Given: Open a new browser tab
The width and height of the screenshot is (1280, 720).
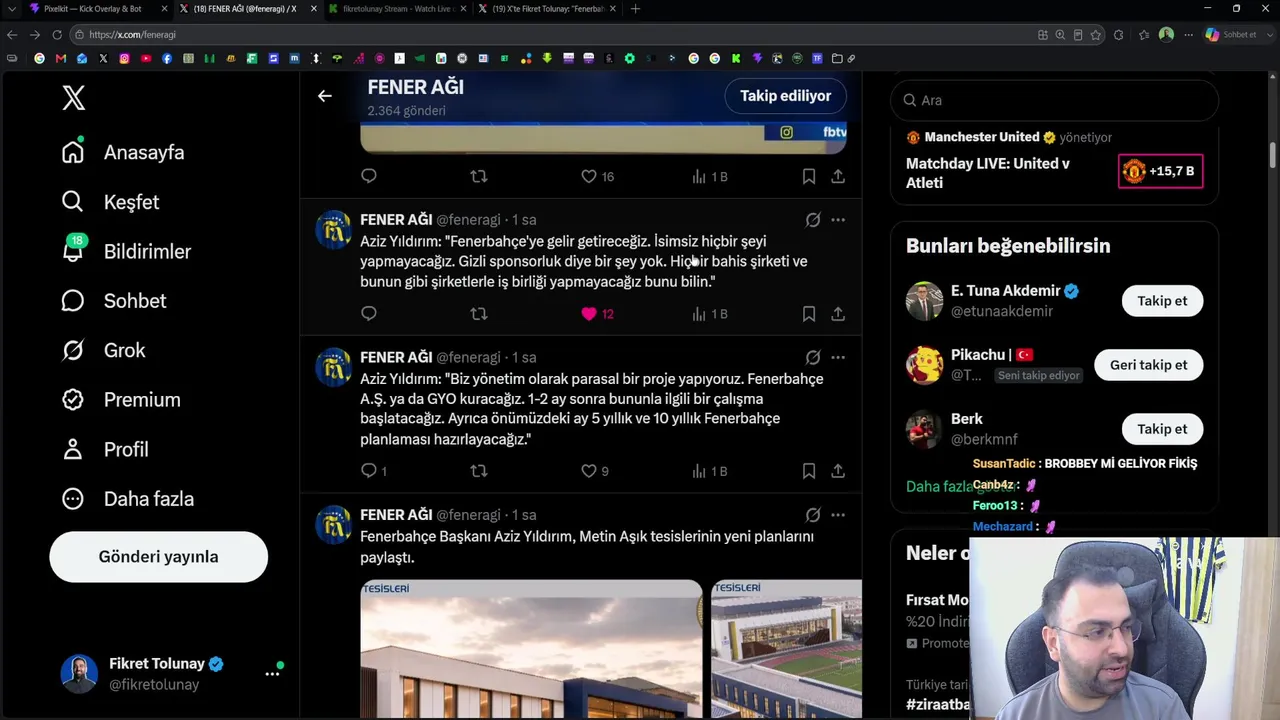Looking at the screenshot, I should (635, 9).
